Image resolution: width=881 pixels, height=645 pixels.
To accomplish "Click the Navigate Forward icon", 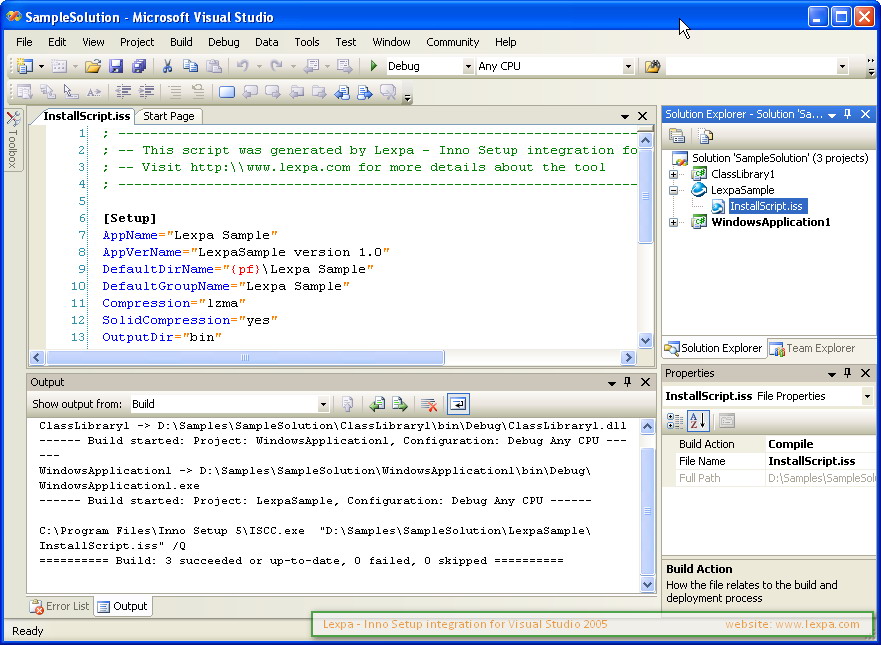I will (344, 66).
